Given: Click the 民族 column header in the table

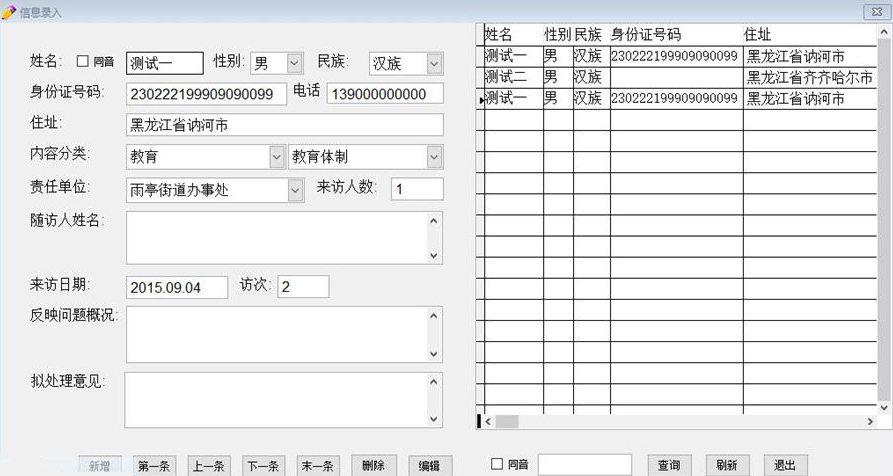Looking at the screenshot, I should coord(591,35).
